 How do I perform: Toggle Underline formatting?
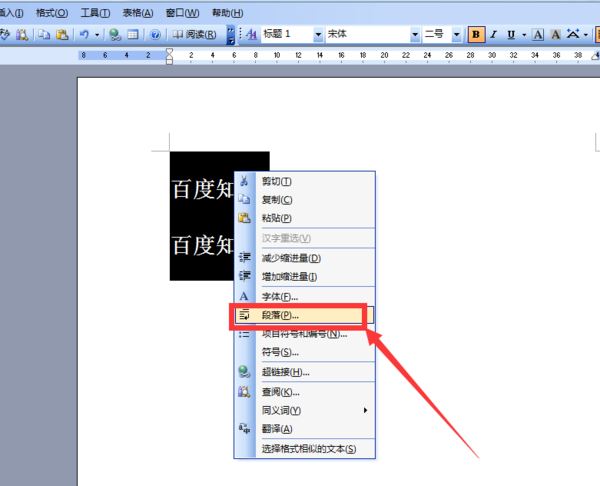(511, 35)
